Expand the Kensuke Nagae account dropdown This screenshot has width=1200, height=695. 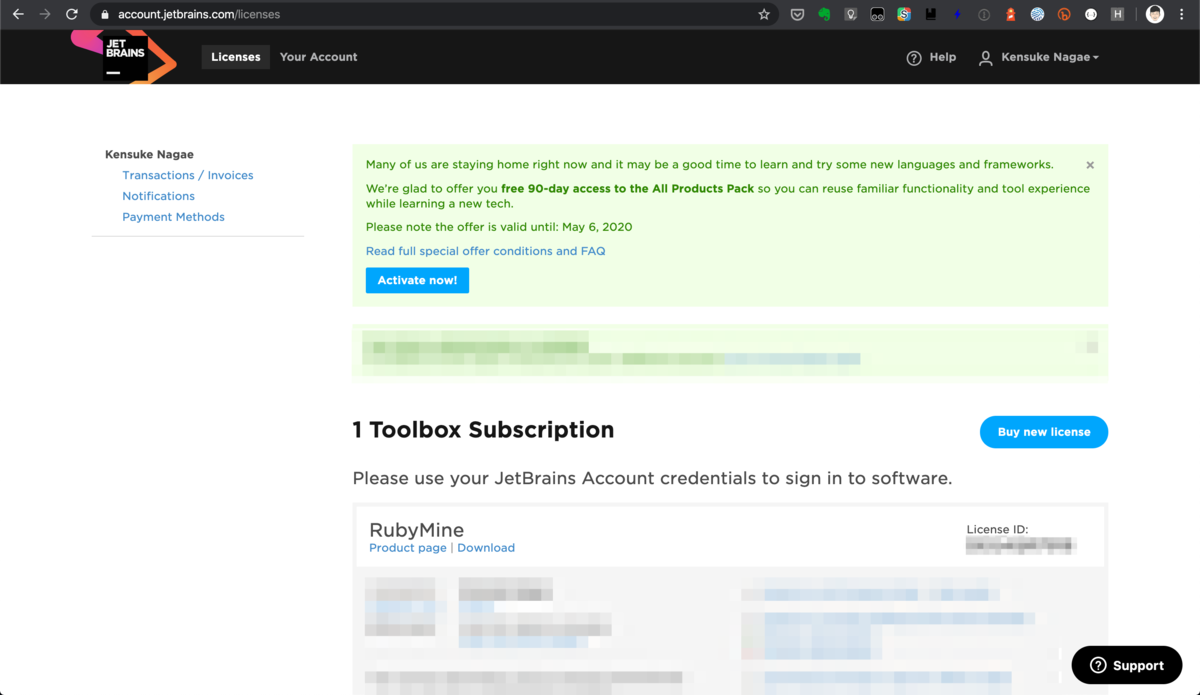[1050, 57]
